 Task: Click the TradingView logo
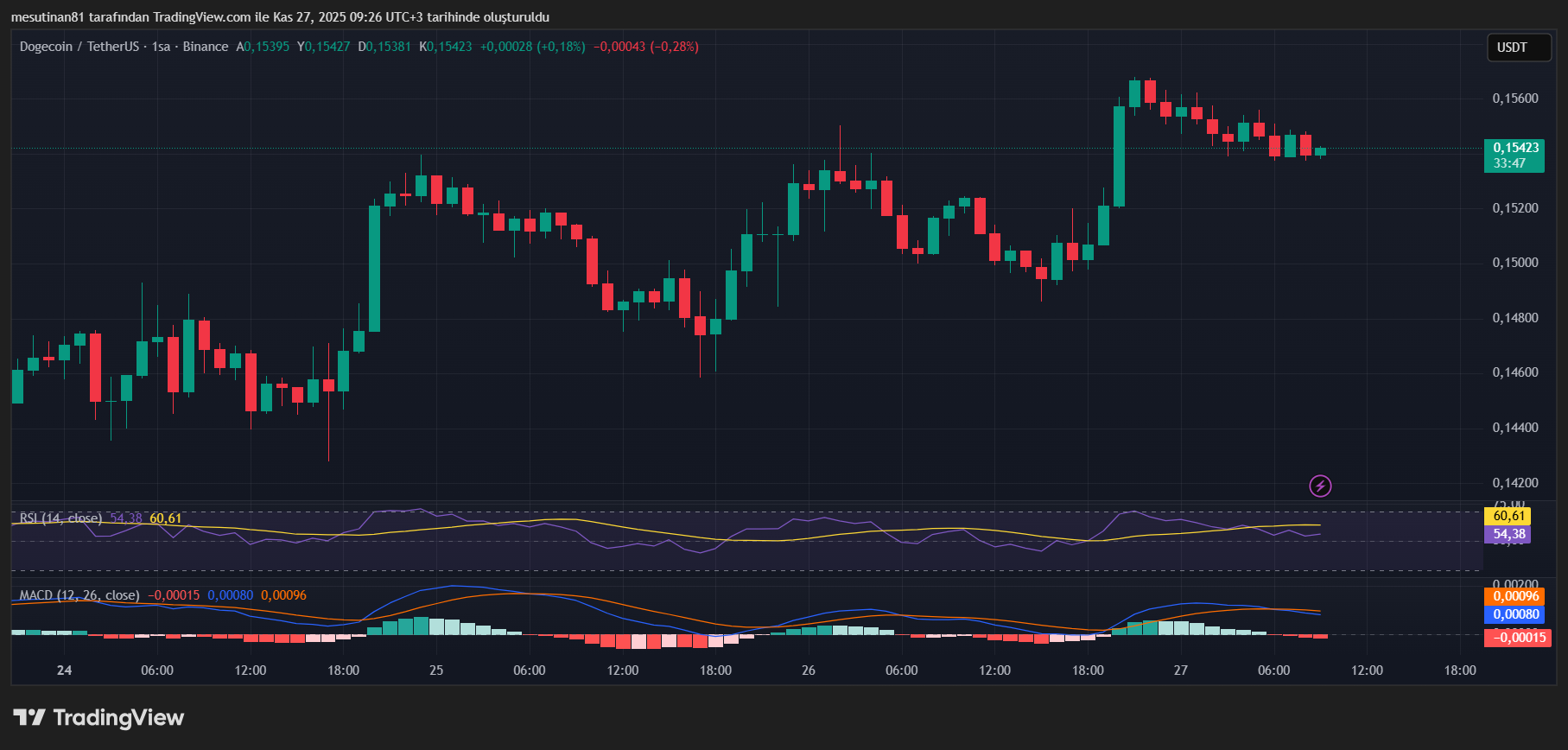point(98,718)
